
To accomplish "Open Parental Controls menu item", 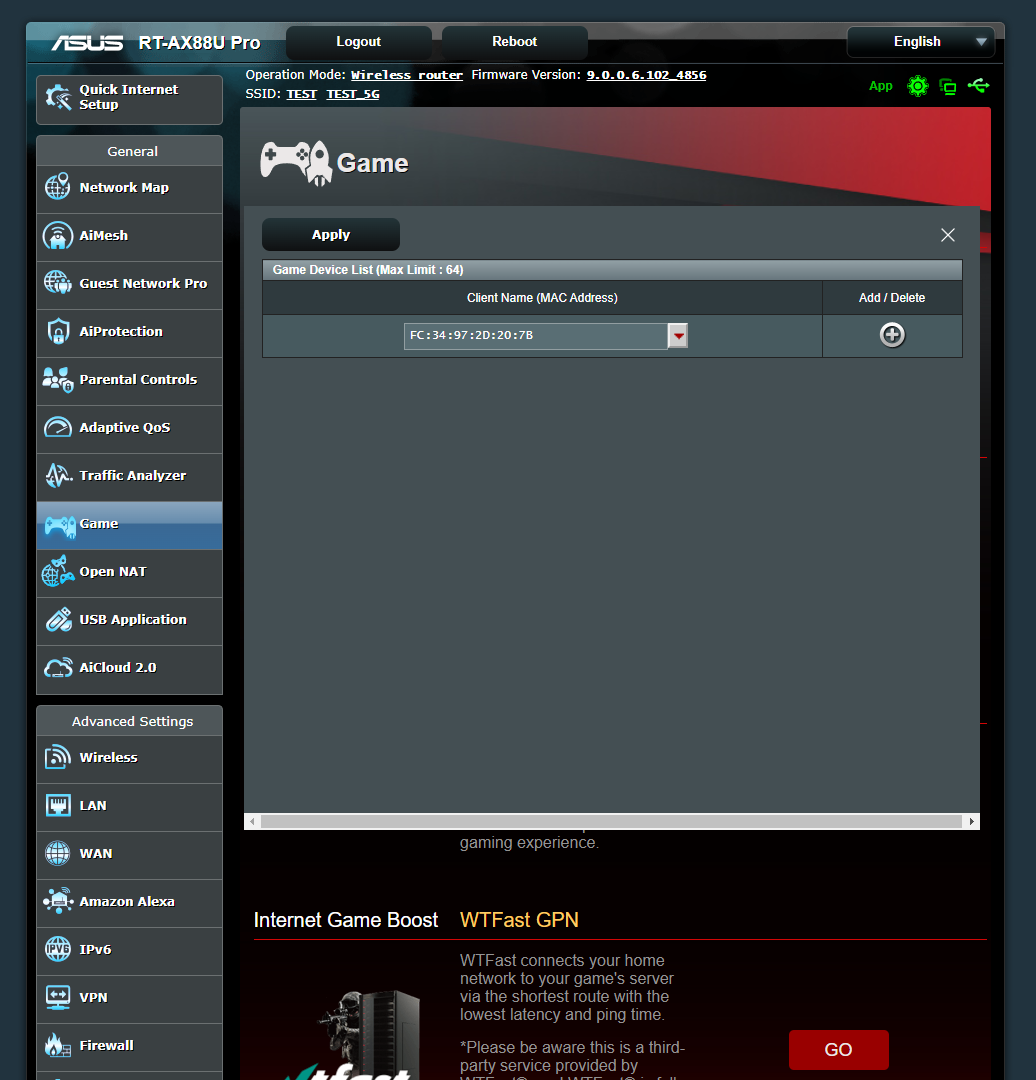I will [130, 380].
